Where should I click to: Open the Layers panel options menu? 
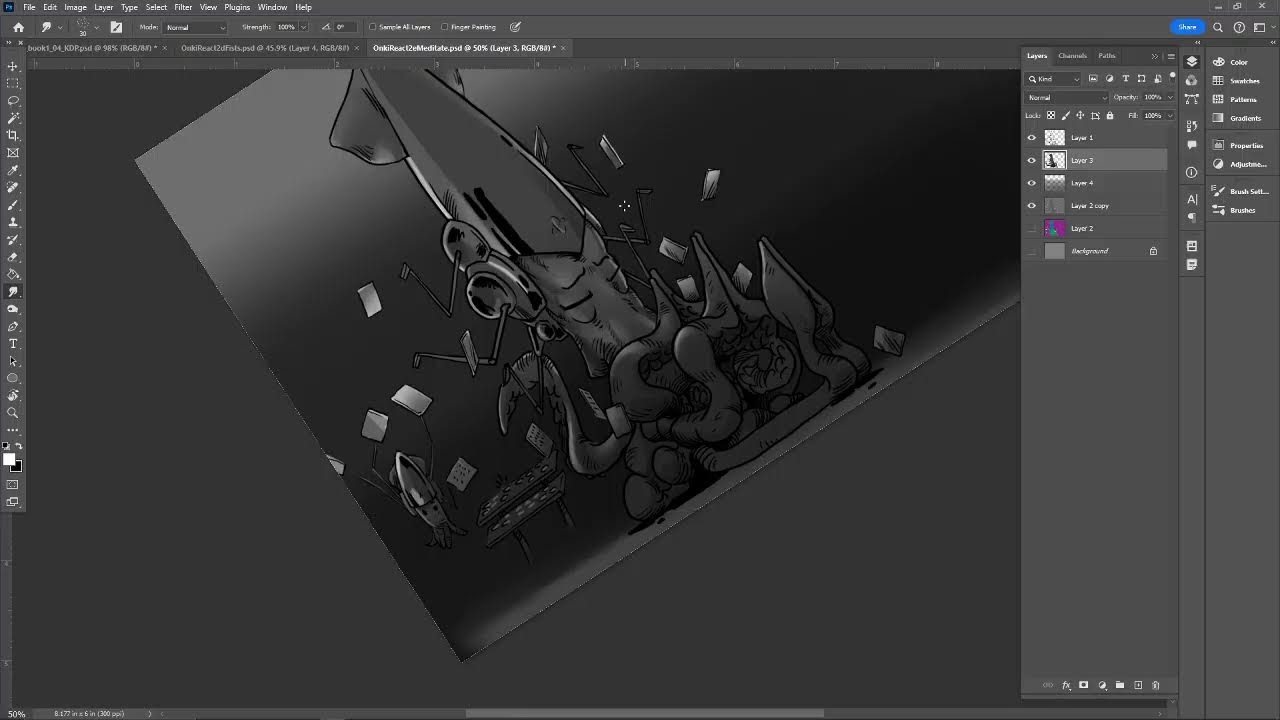[1171, 56]
